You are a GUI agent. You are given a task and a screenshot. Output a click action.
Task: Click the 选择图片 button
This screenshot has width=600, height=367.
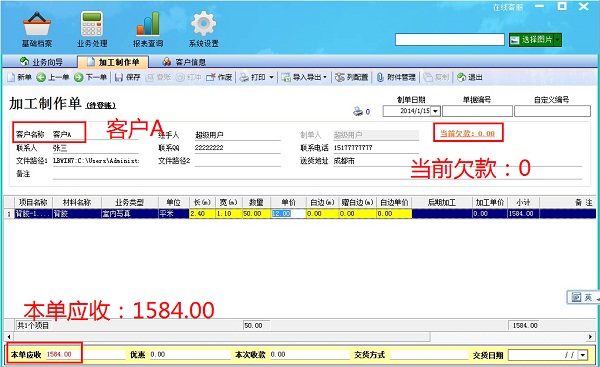531,39
